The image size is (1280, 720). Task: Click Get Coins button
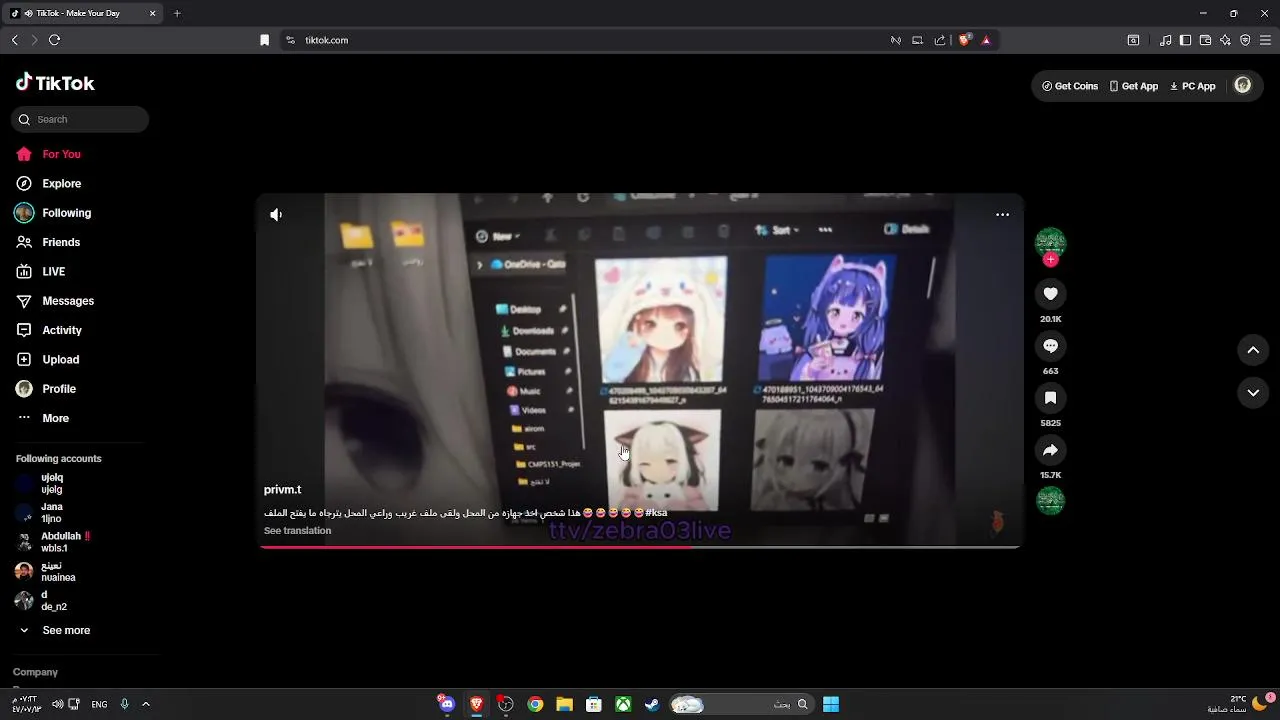1070,86
